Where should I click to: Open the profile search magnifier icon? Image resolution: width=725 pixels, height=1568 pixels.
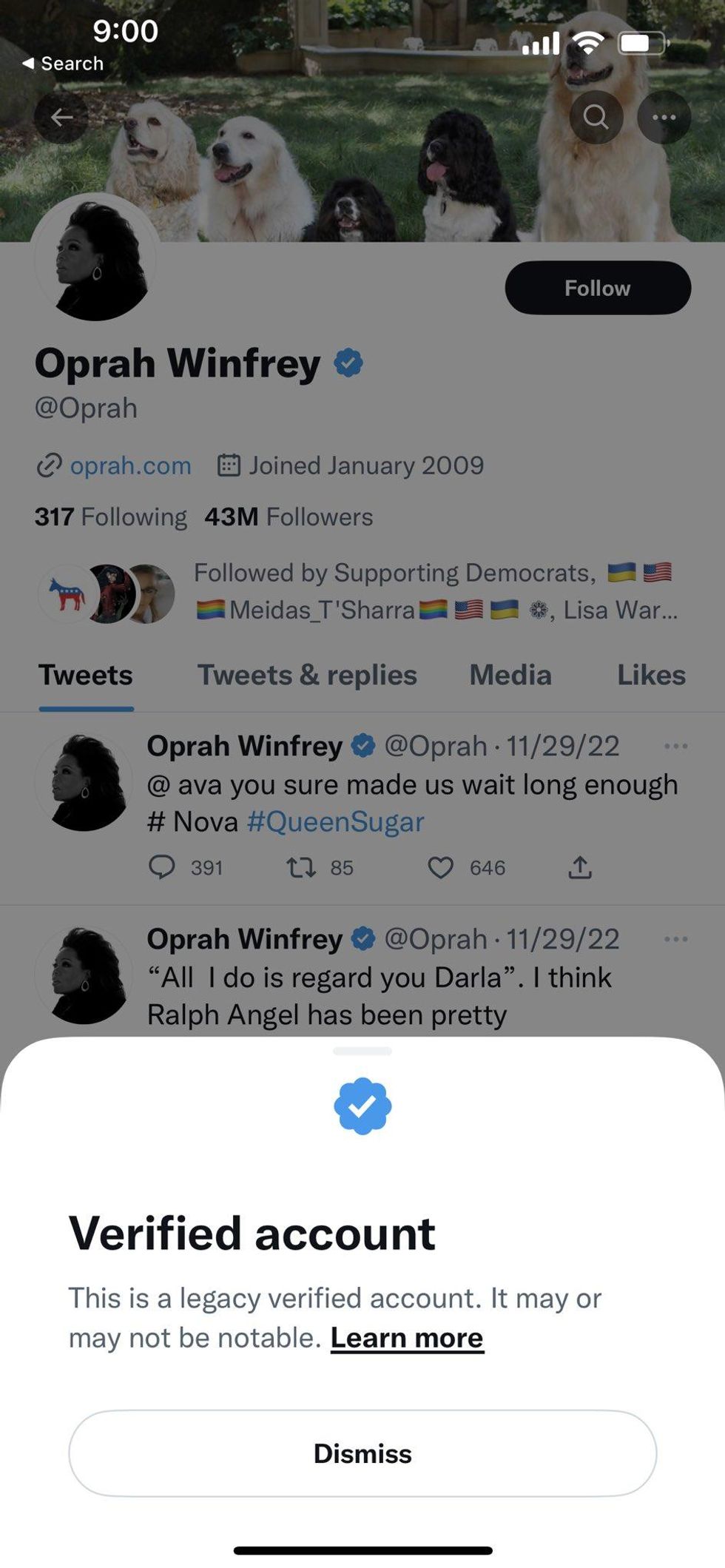596,117
